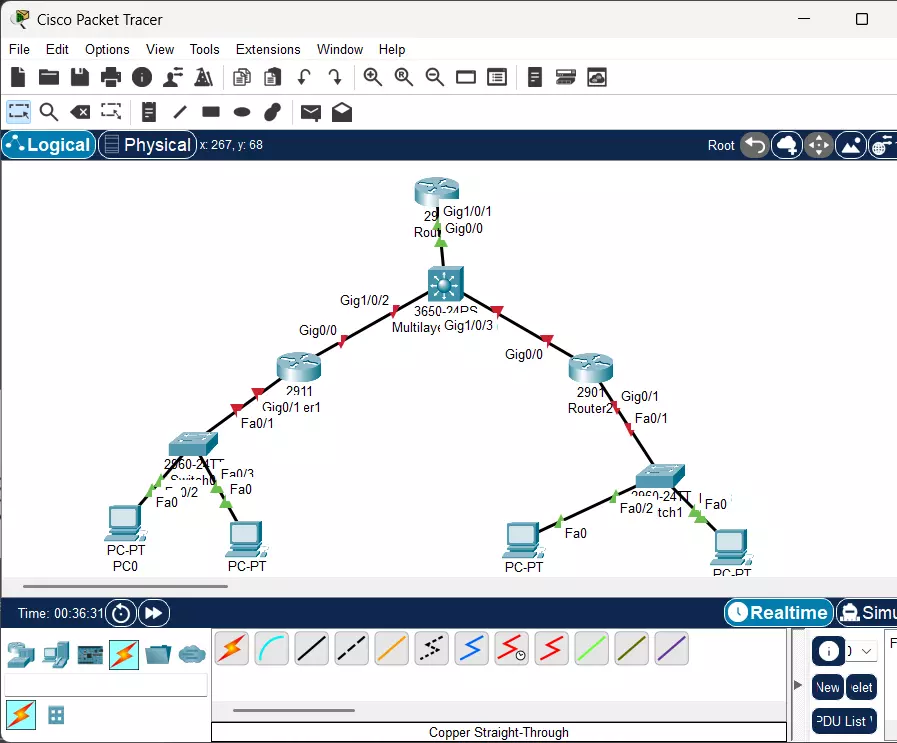
Task: Open the PDU List Window
Action: [844, 720]
